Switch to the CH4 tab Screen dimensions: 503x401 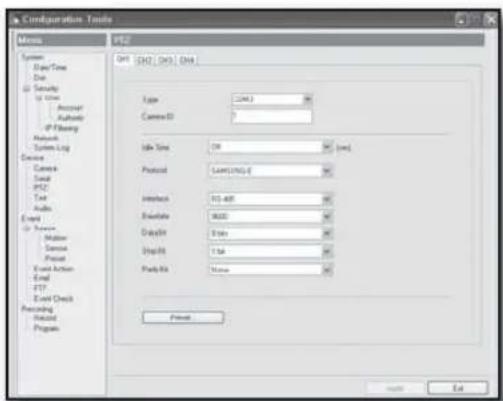(187, 60)
